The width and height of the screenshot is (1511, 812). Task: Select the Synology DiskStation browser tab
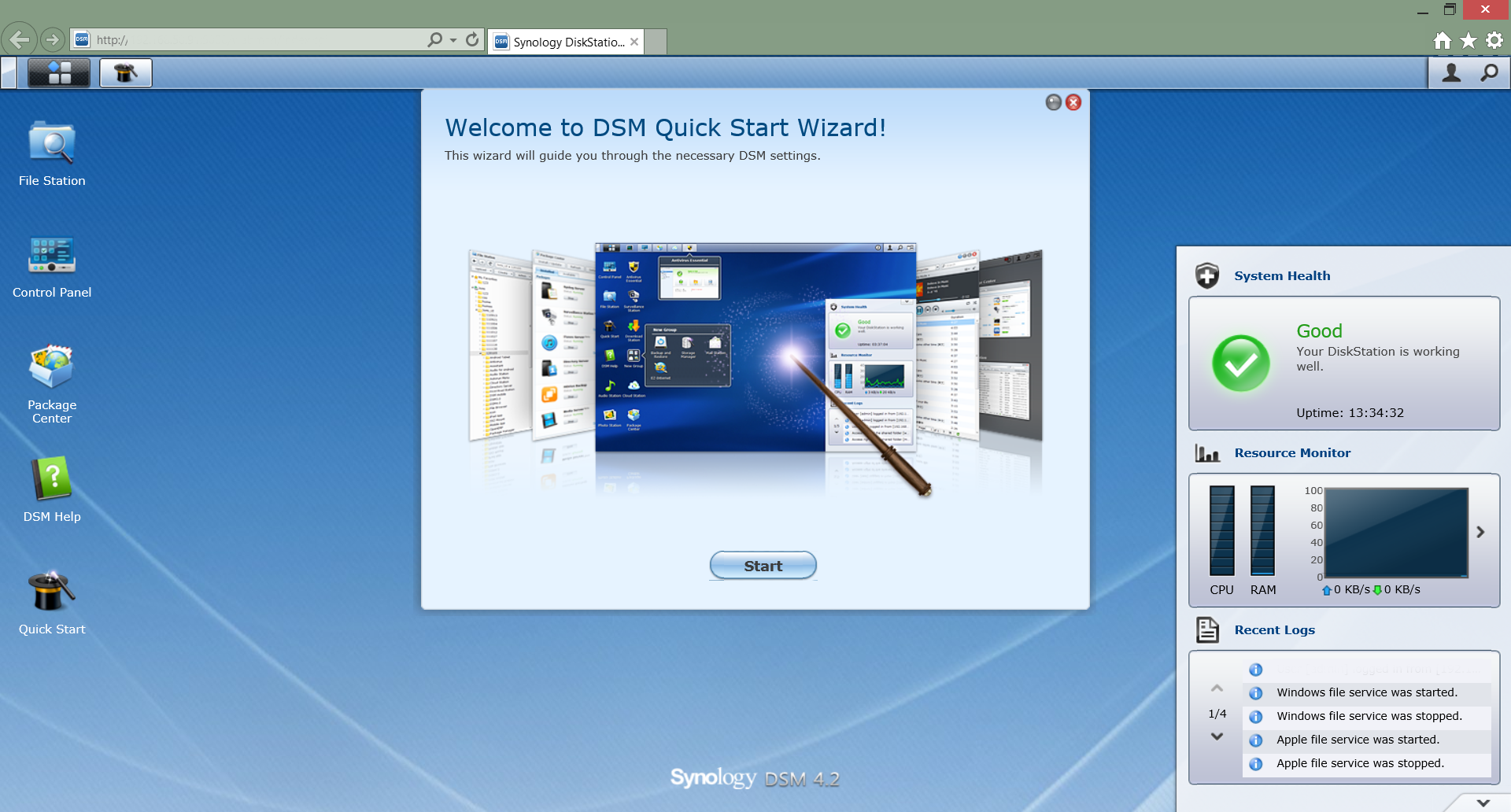tap(565, 42)
